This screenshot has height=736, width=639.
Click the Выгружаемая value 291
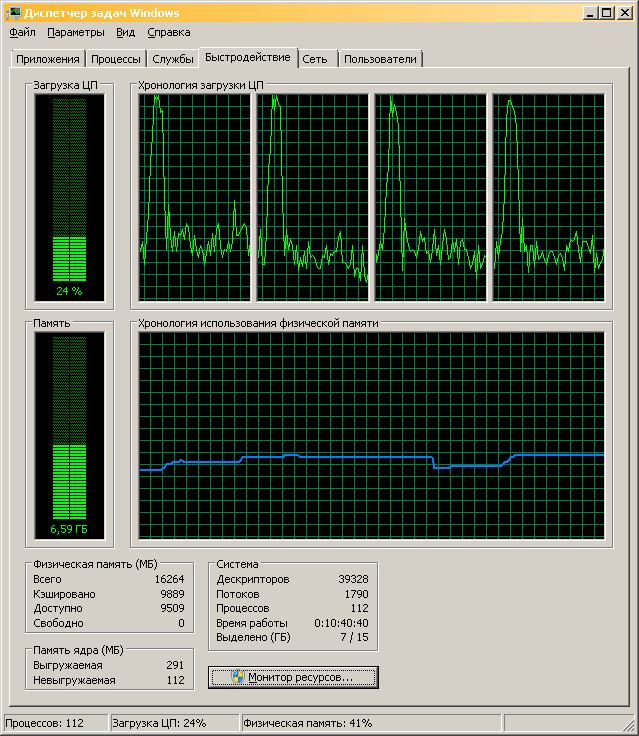click(x=175, y=665)
